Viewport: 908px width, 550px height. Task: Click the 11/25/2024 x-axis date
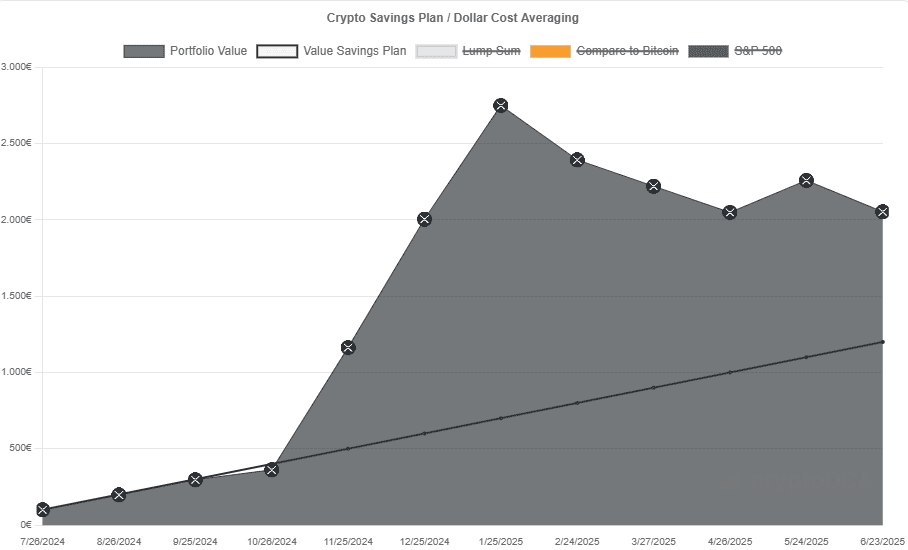[x=348, y=542]
